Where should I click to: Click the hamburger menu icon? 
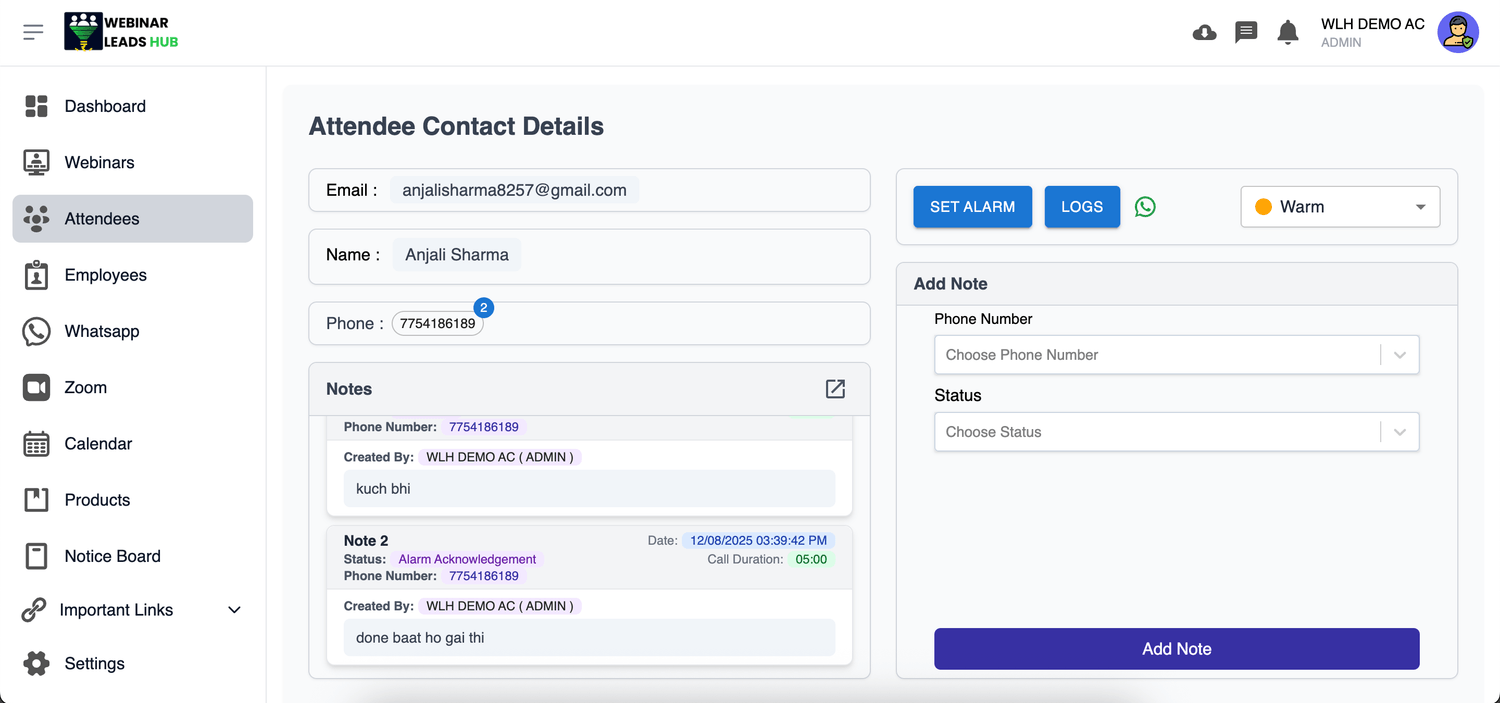[33, 32]
